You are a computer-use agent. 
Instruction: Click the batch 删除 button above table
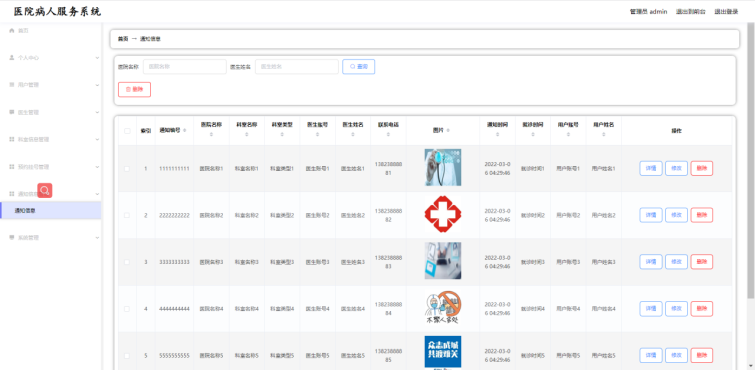134,90
